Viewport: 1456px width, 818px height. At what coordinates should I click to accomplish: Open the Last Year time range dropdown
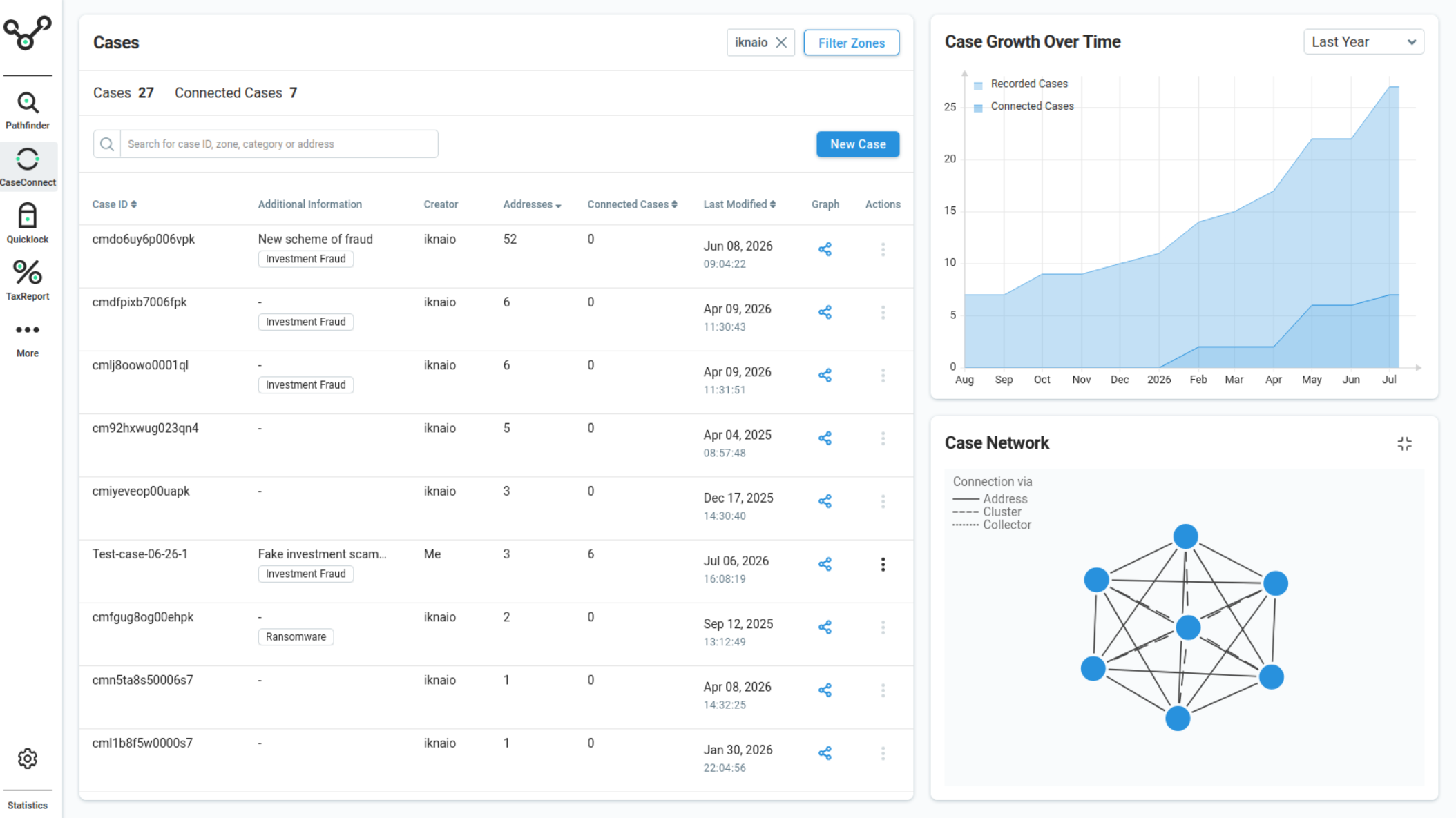pos(1363,42)
